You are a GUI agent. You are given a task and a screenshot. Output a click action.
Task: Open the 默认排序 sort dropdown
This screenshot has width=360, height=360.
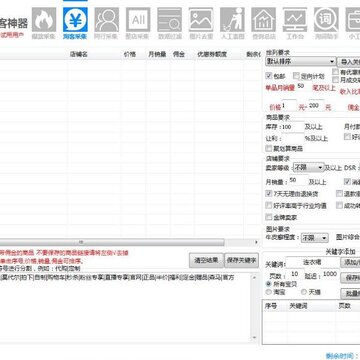[x=301, y=62]
